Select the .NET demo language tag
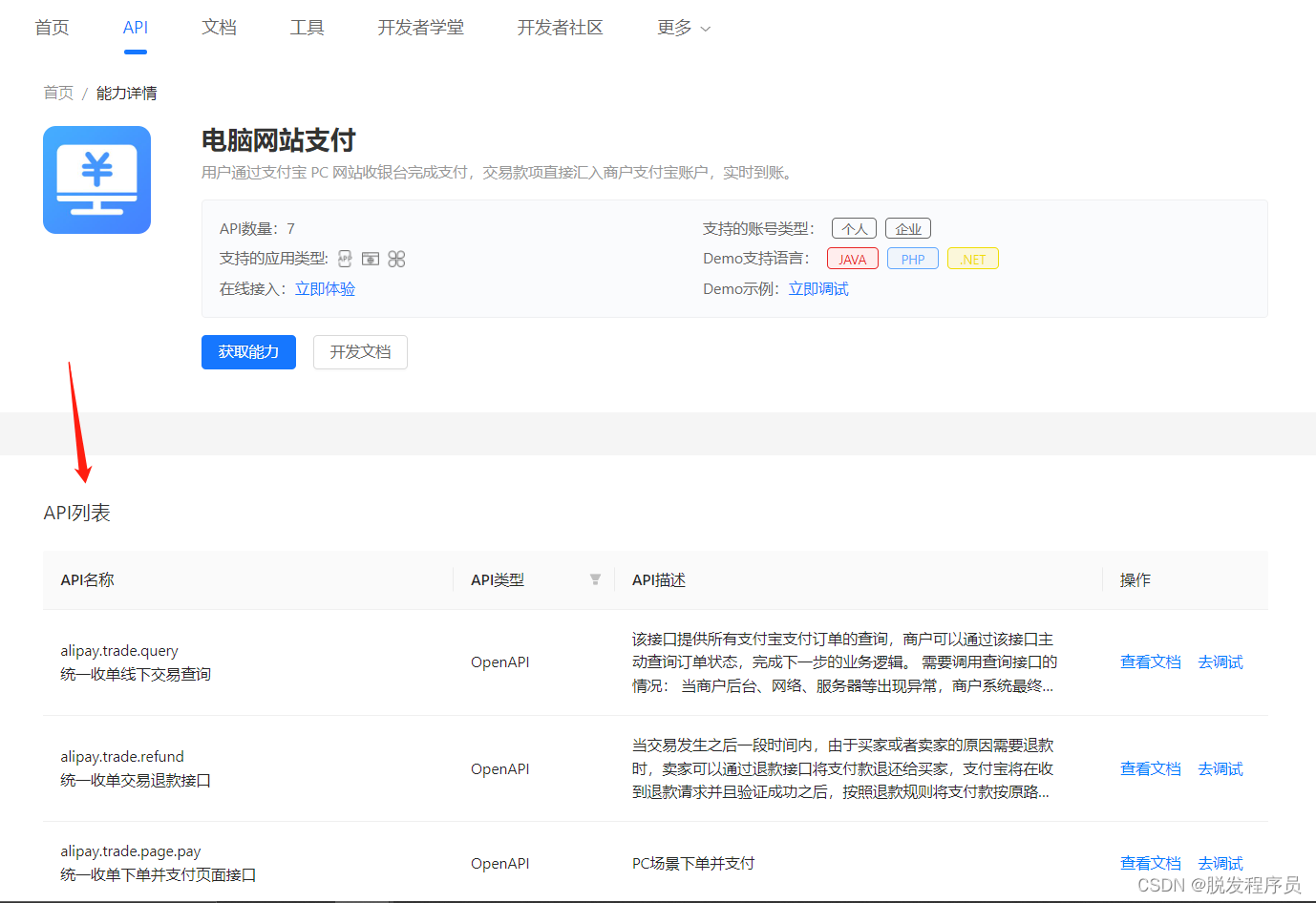The width and height of the screenshot is (1316, 903). click(x=973, y=259)
